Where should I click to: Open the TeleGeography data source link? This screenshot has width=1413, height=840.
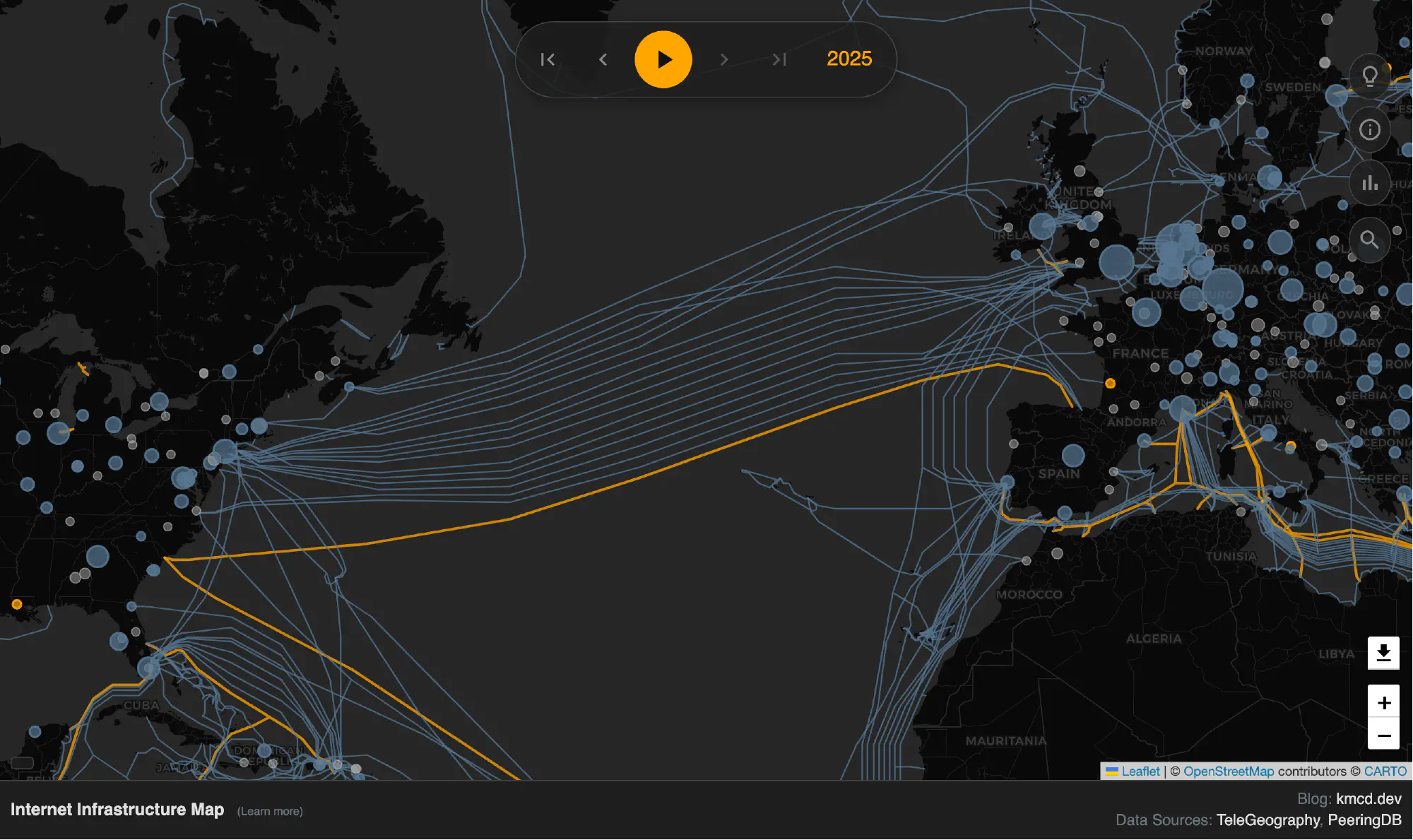tap(1267, 820)
